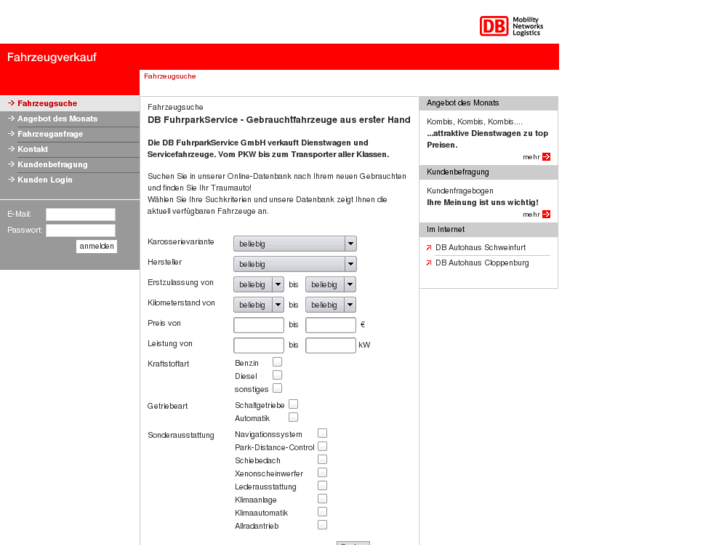Click the Kundenfragebogen text
The image size is (727, 545).
pos(460,191)
